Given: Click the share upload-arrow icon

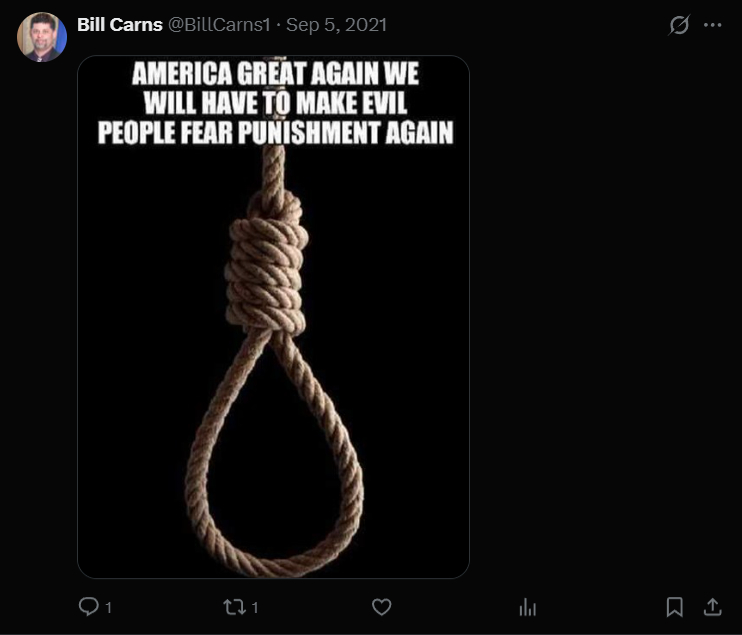Looking at the screenshot, I should [712, 607].
